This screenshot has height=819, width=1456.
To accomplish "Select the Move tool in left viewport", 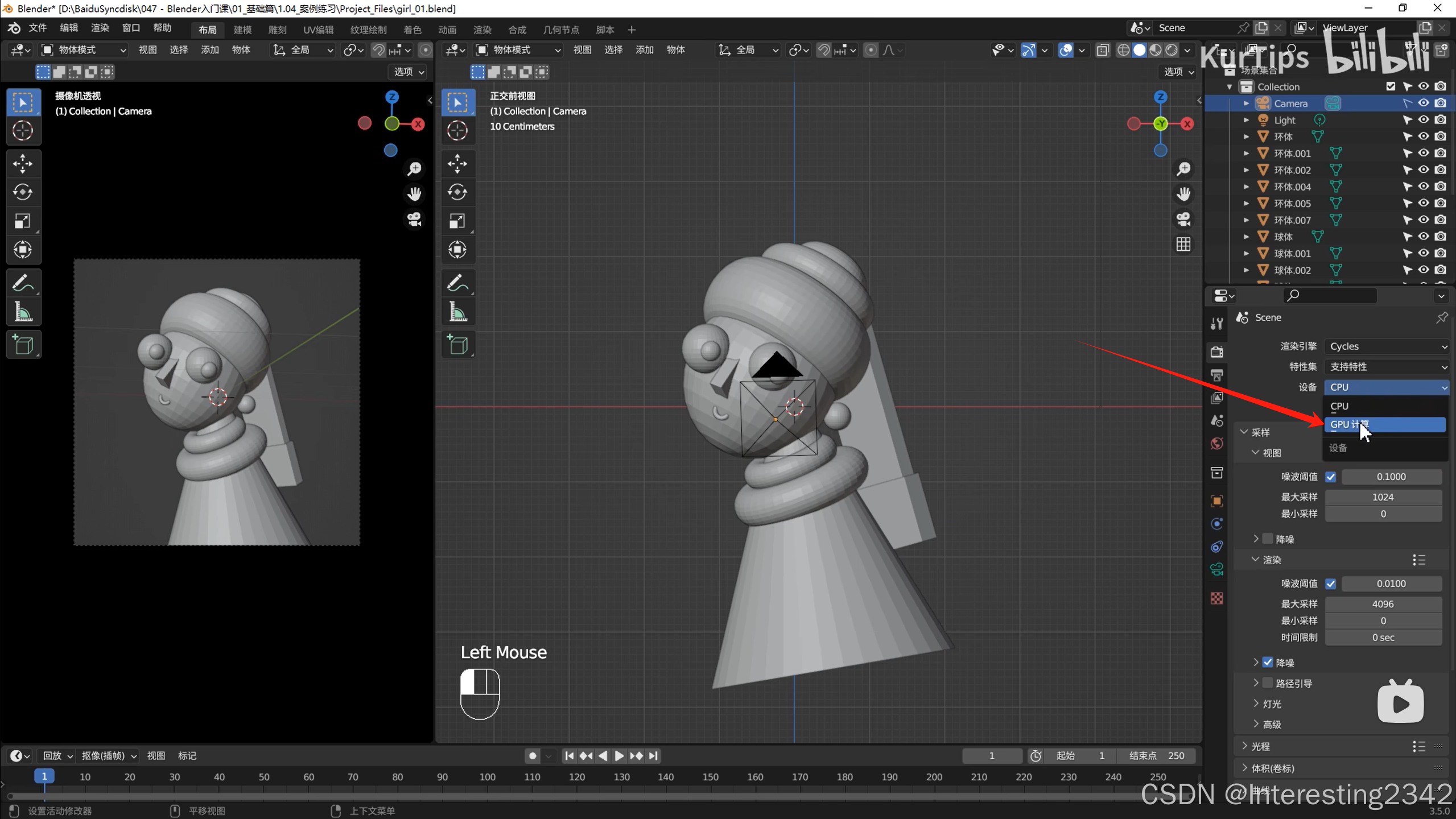I will point(23,164).
